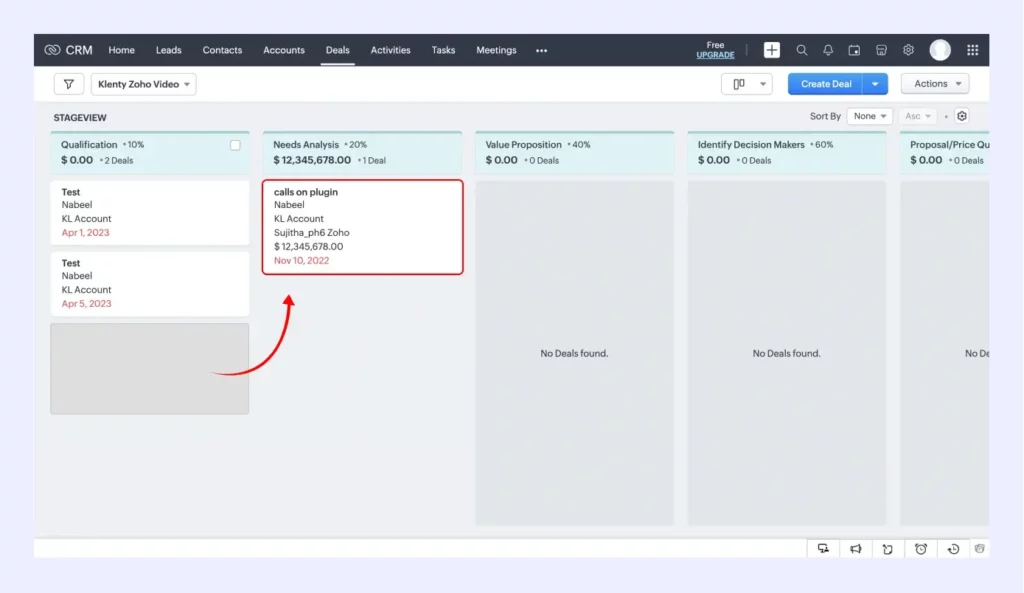Open the search magnifier icon

(x=801, y=50)
